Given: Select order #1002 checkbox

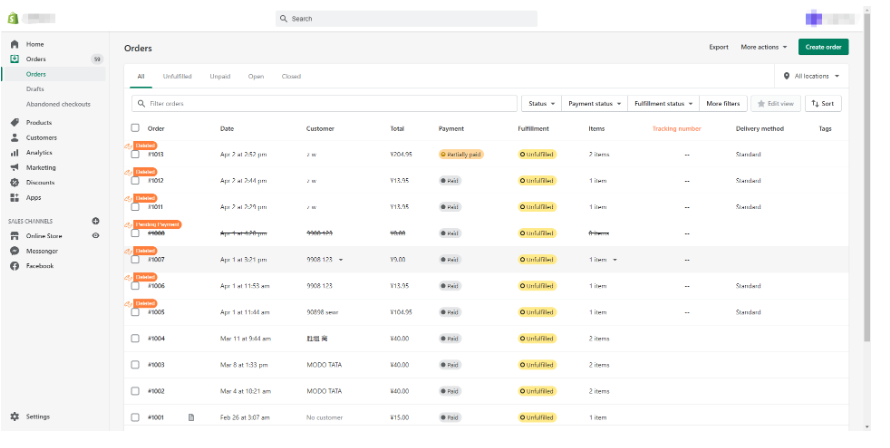Looking at the screenshot, I should click(135, 391).
